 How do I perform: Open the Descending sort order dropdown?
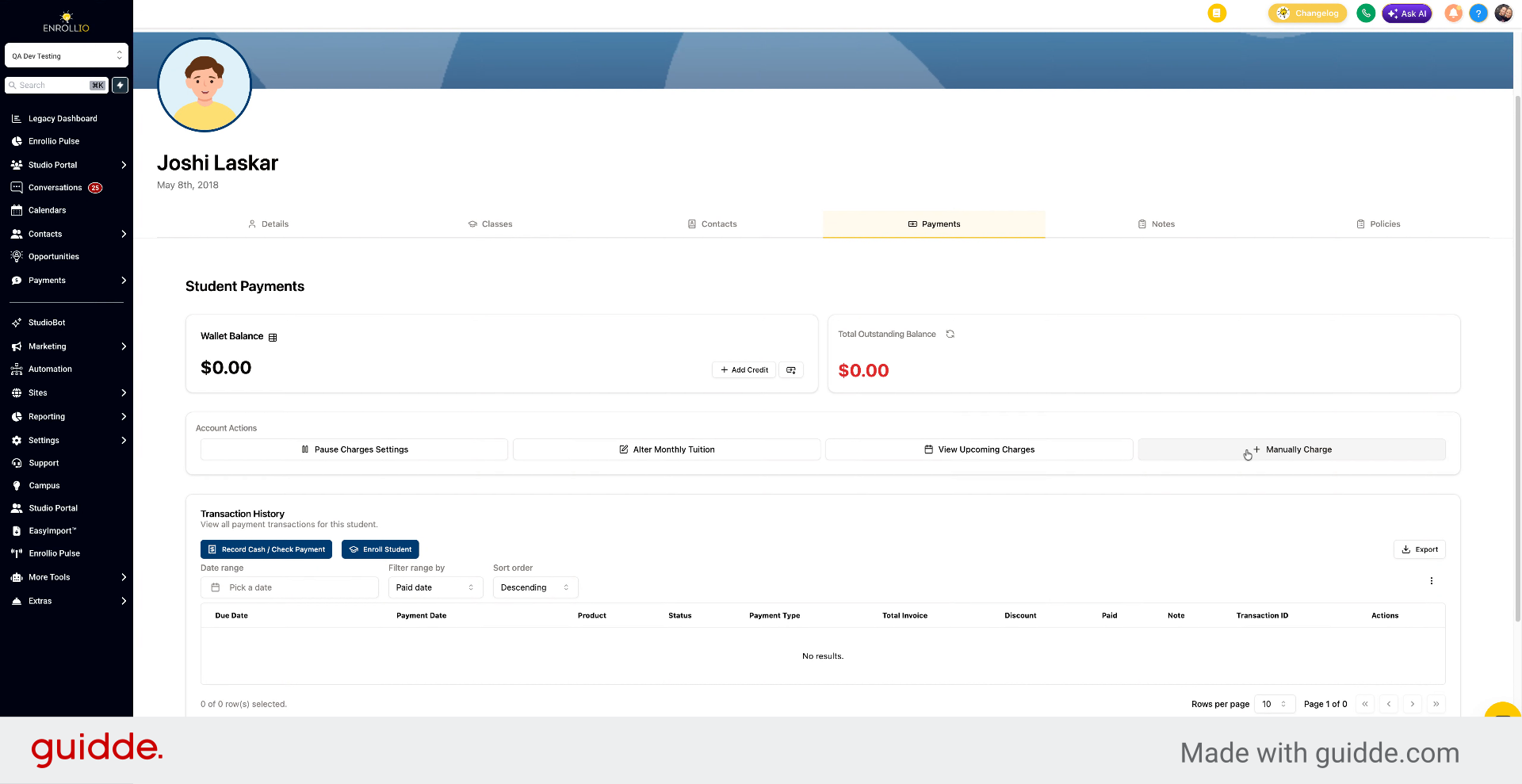pyautogui.click(x=535, y=587)
